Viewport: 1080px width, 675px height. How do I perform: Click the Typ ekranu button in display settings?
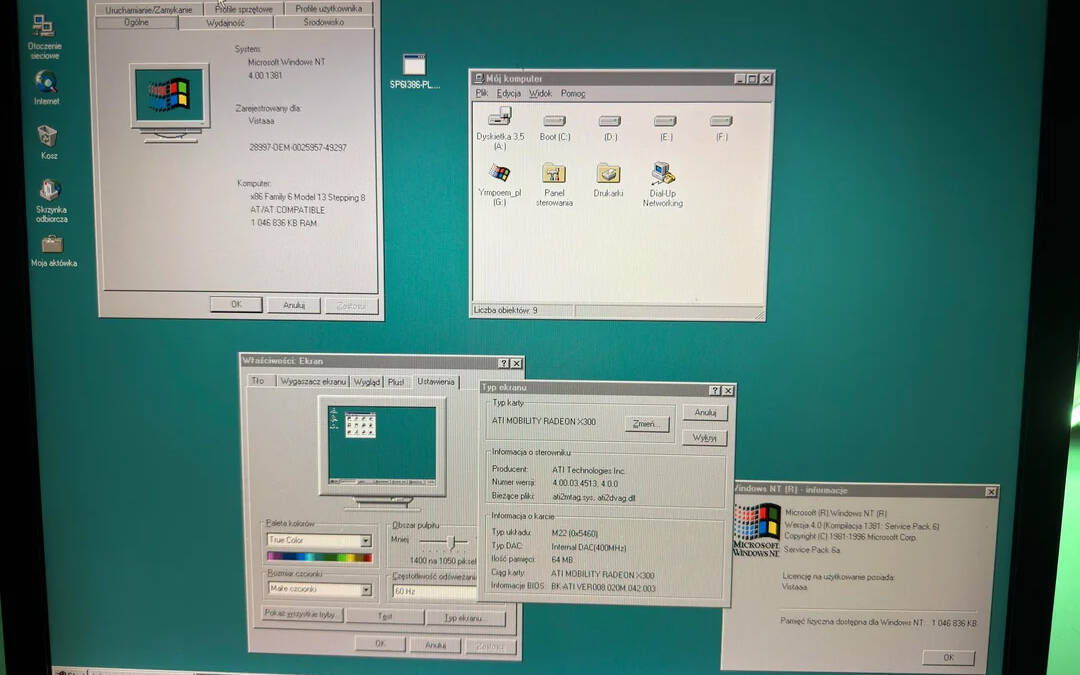465,618
